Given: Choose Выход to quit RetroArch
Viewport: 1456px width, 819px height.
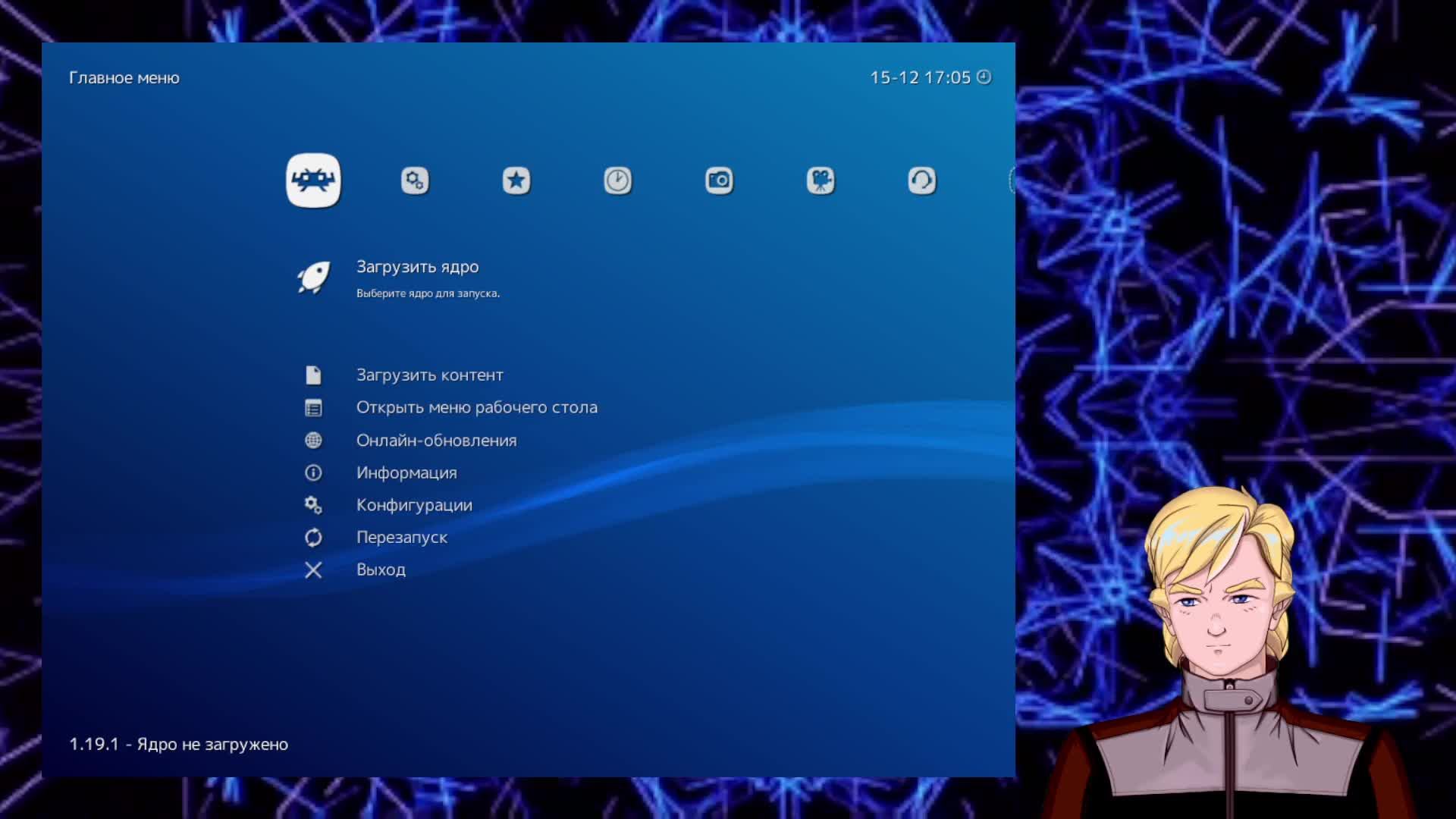Looking at the screenshot, I should click(x=381, y=570).
